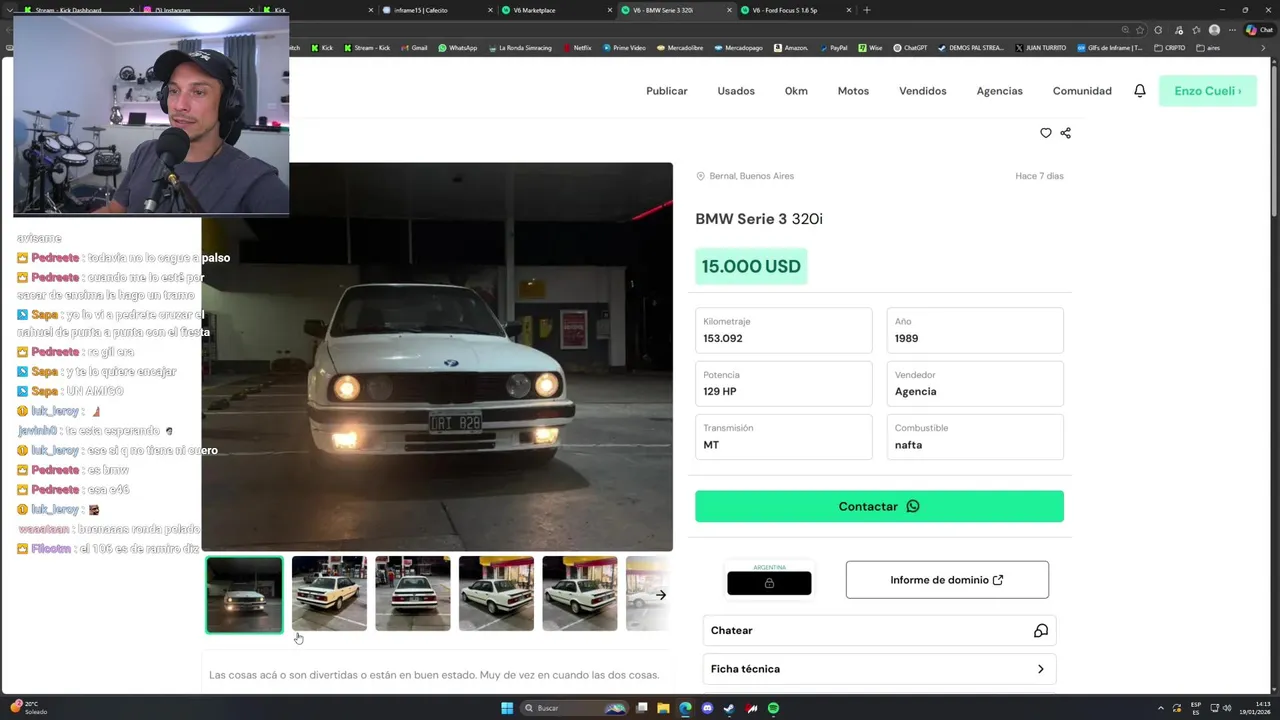Expand the Ficha técnica section
The height and width of the screenshot is (720, 1280).
click(x=879, y=669)
